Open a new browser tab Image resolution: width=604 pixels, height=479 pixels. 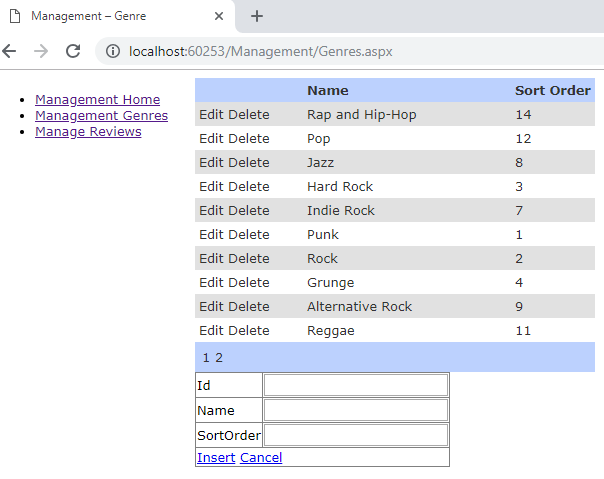[257, 16]
